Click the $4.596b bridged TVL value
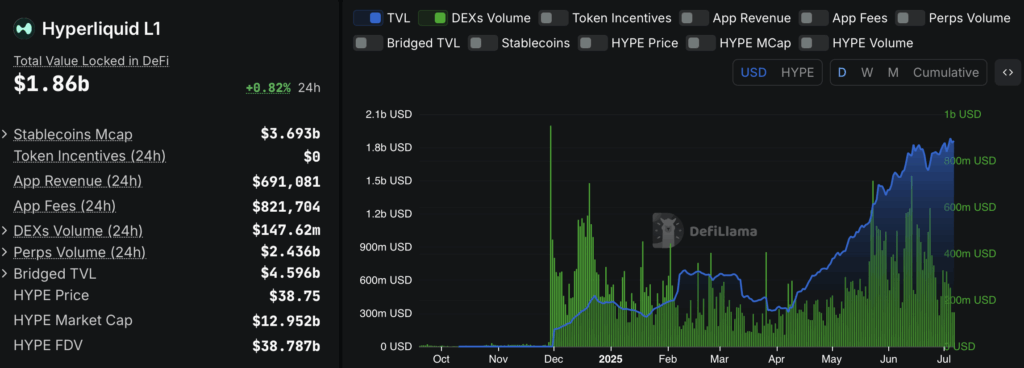 click(290, 273)
